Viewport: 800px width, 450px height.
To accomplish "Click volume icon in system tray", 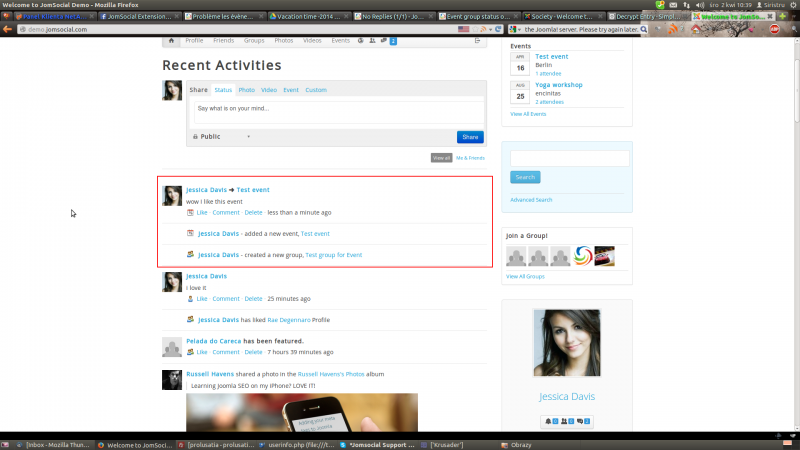I will click(x=700, y=5).
